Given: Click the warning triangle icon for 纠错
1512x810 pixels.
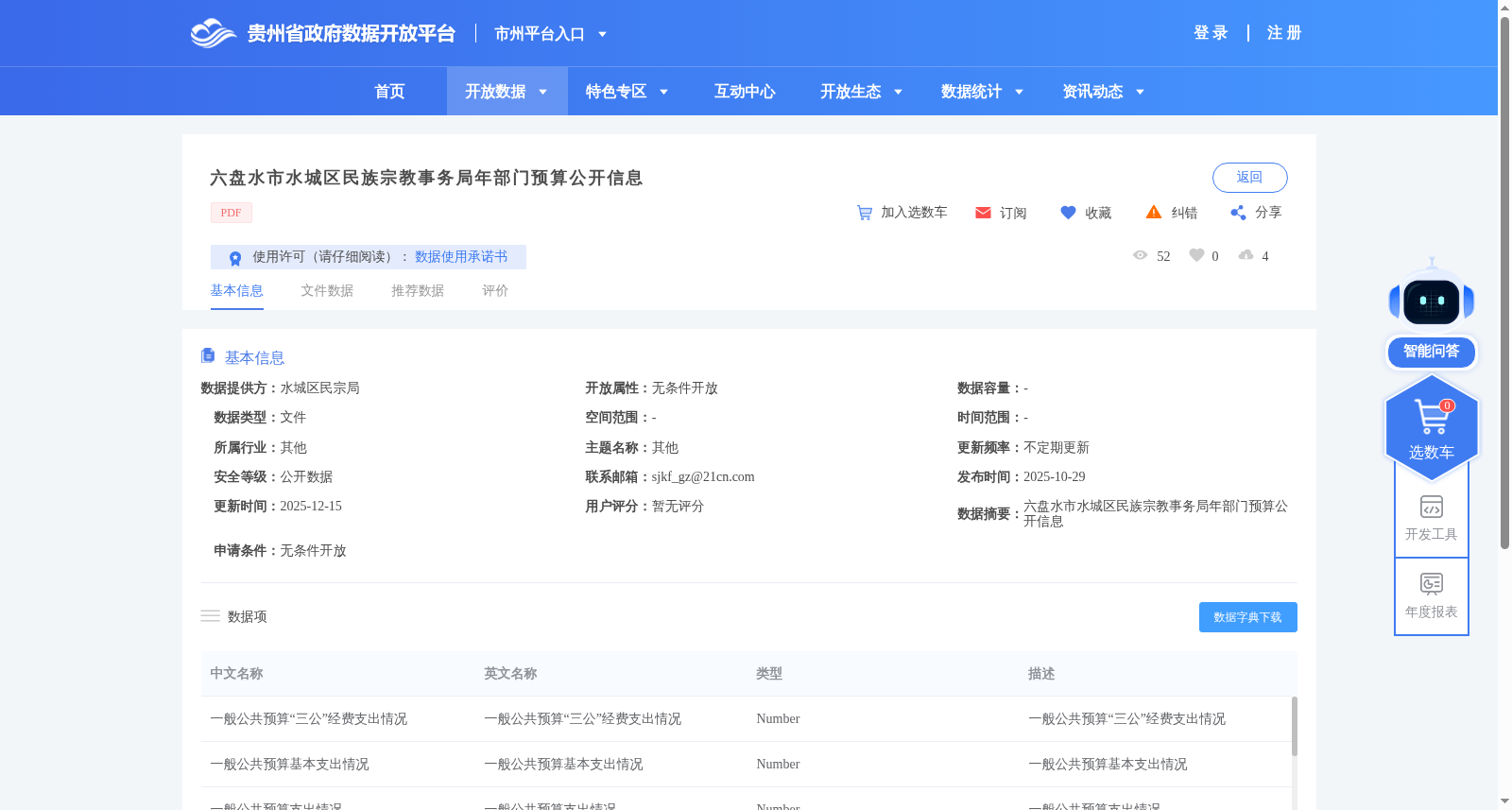Looking at the screenshot, I should click(1154, 213).
